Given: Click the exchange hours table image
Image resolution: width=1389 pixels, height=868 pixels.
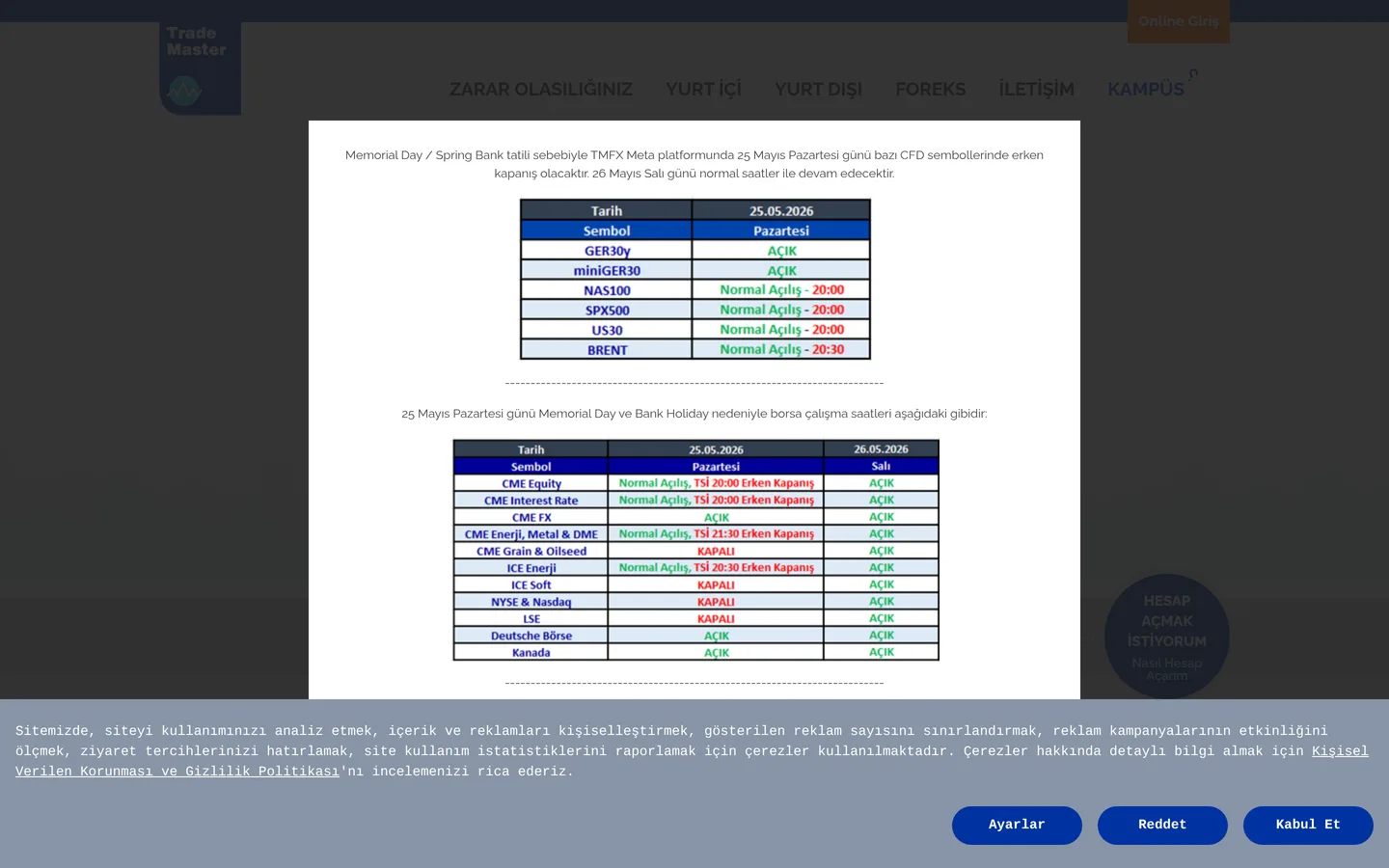Looking at the screenshot, I should (696, 551).
